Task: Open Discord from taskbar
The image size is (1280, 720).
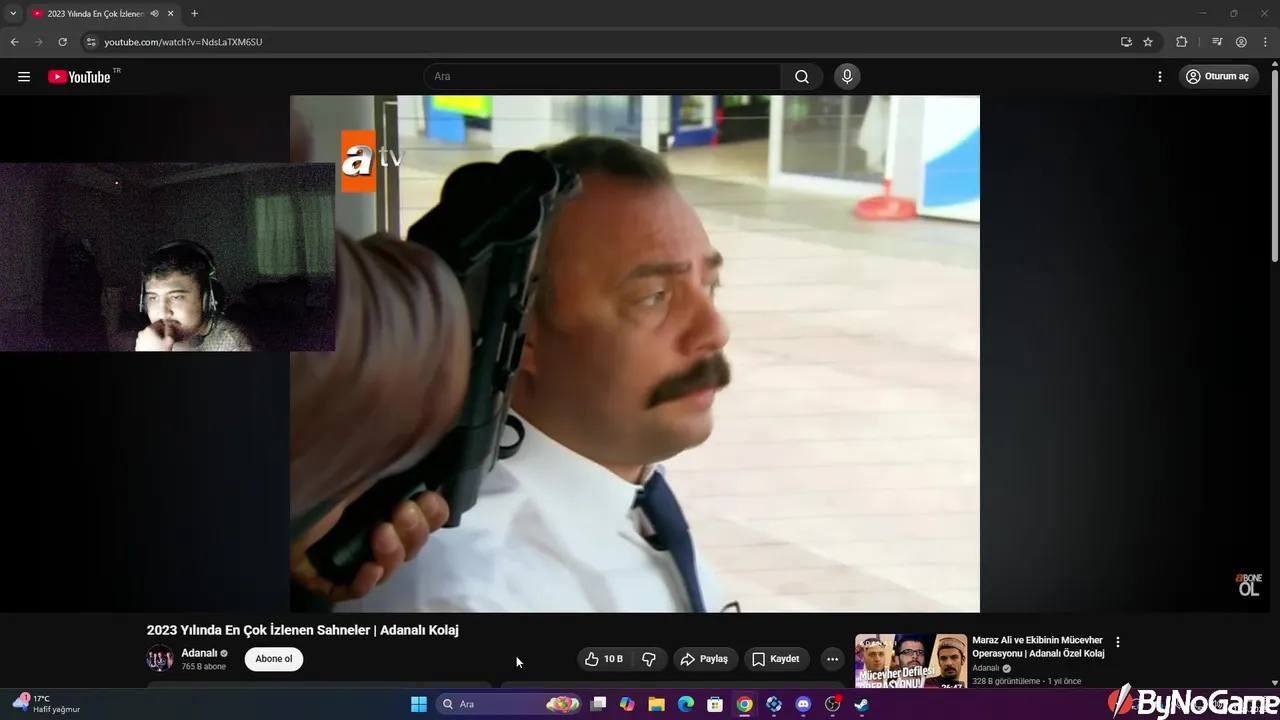Action: click(x=803, y=704)
